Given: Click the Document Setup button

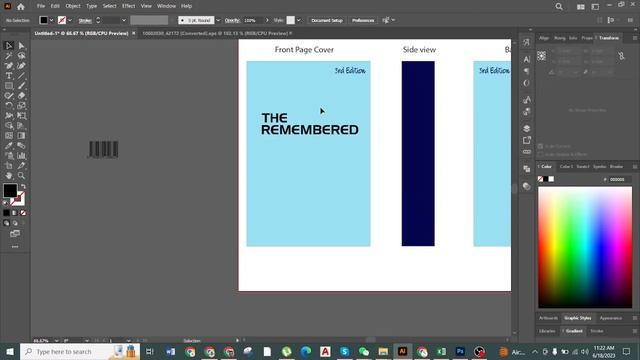Looking at the screenshot, I should tap(327, 20).
